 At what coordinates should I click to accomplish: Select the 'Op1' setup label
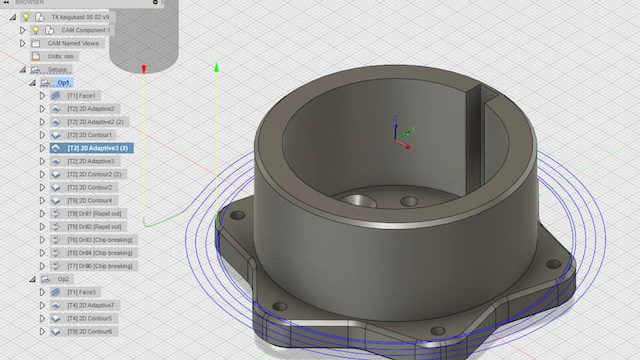[63, 83]
